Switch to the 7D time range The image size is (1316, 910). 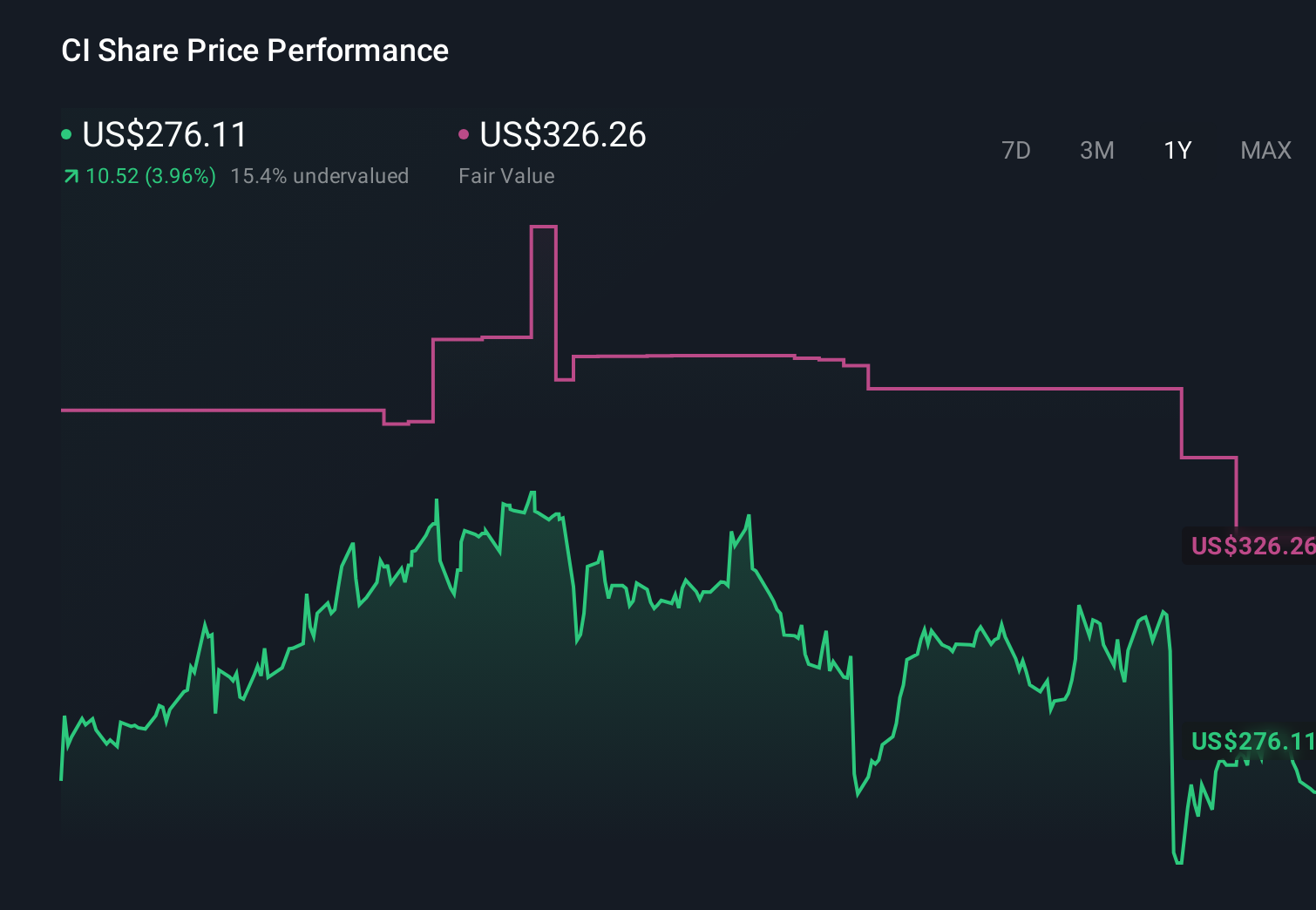tap(1017, 150)
